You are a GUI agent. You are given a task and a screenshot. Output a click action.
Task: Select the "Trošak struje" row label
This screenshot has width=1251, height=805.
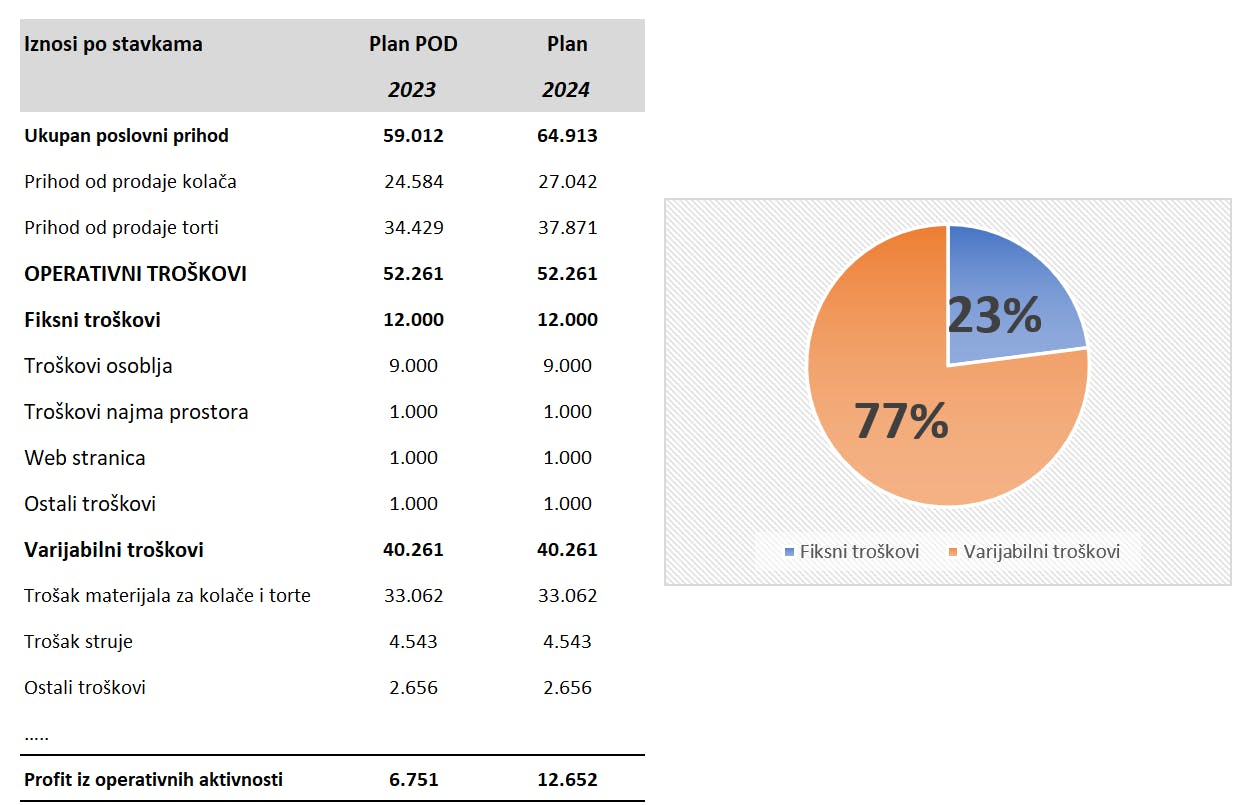(x=78, y=642)
